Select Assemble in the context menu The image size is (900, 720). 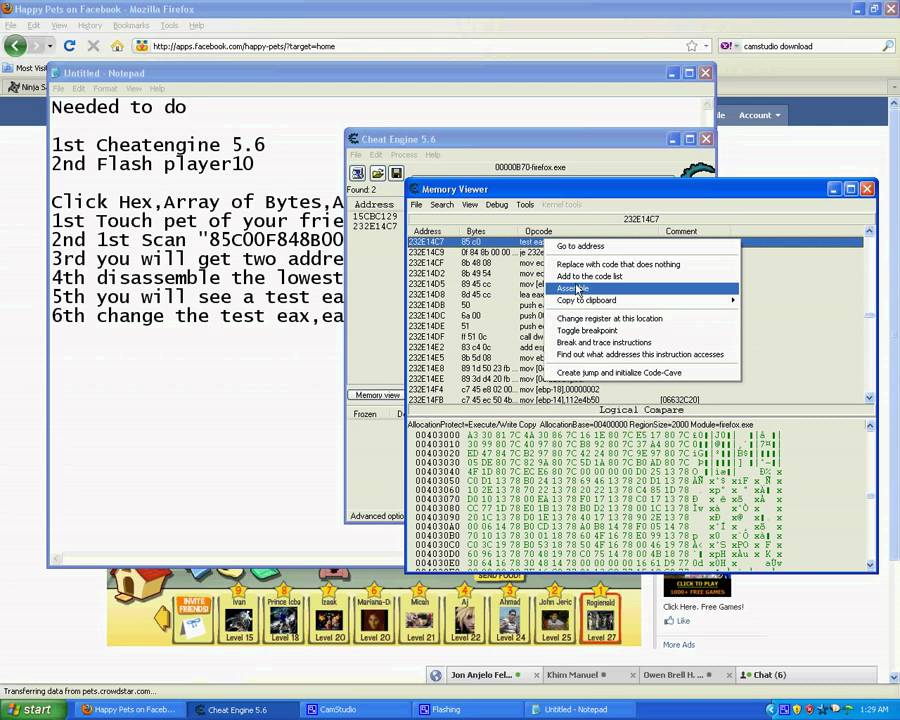641,288
